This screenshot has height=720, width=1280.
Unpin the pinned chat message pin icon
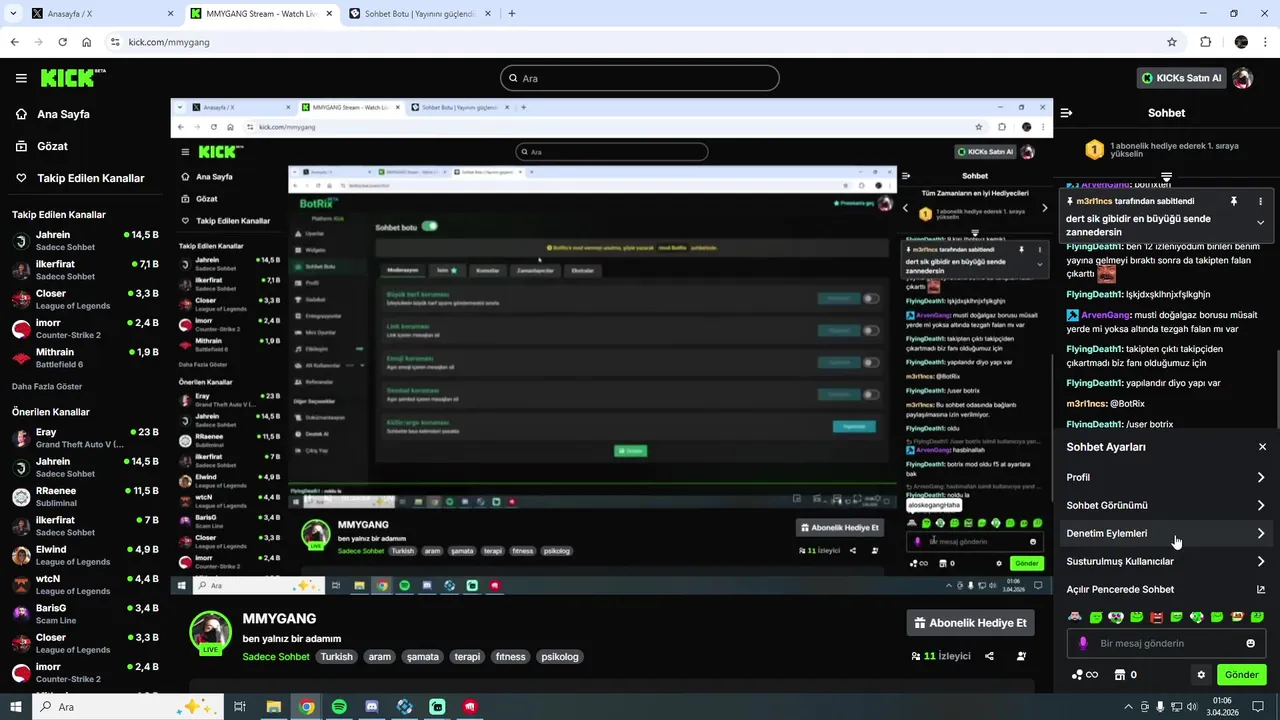point(1234,201)
